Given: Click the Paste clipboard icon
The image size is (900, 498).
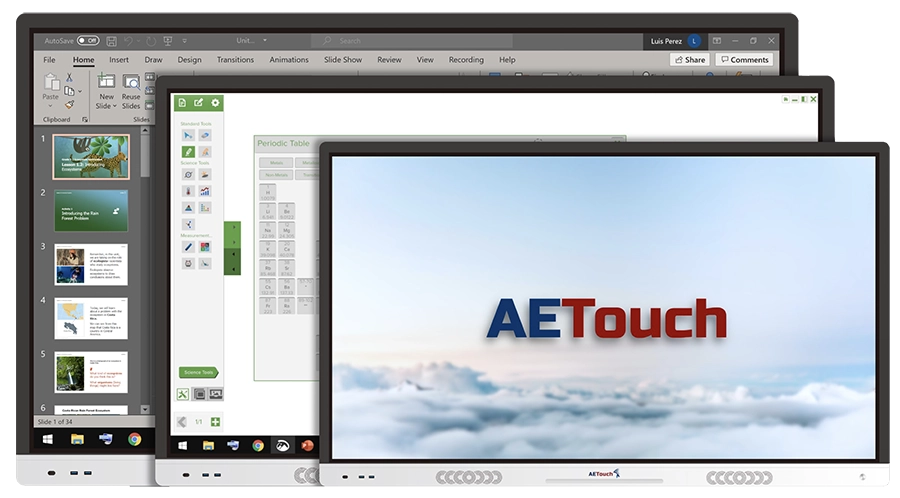Looking at the screenshot, I should 51,83.
